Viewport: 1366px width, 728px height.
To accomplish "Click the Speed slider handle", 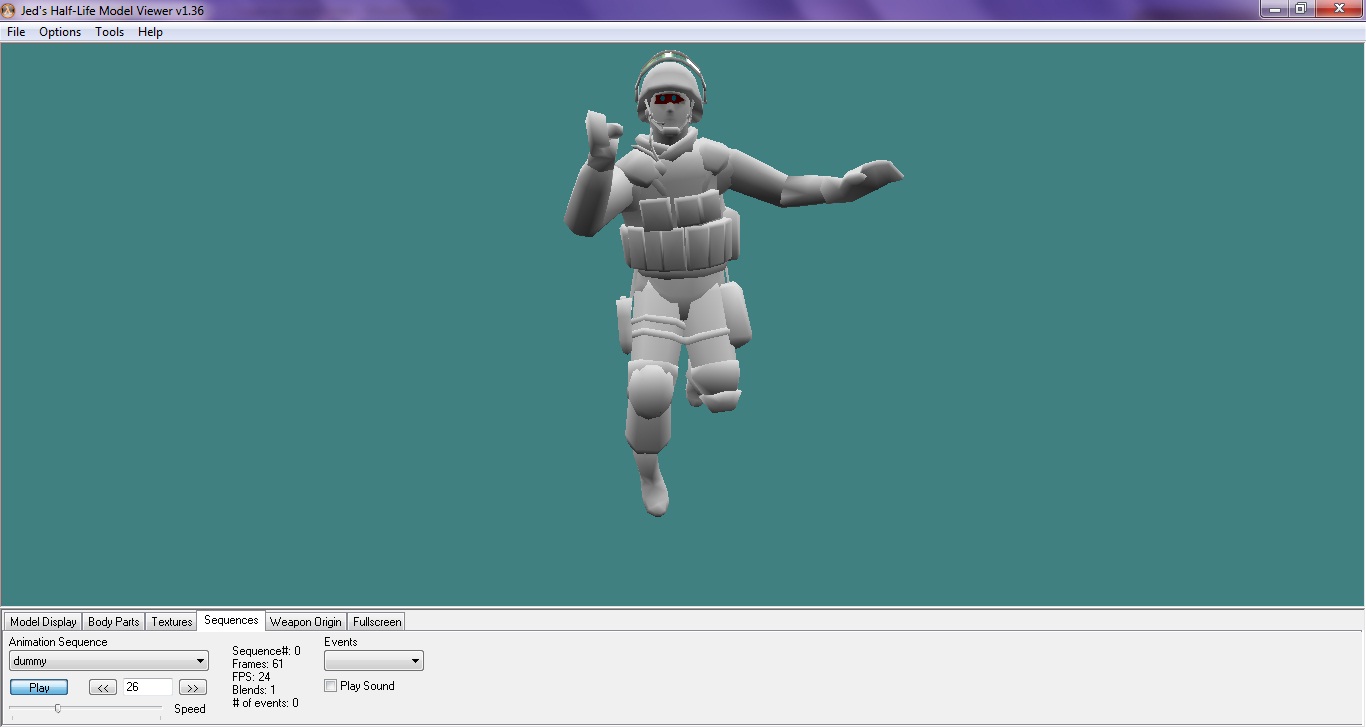I will [x=58, y=709].
